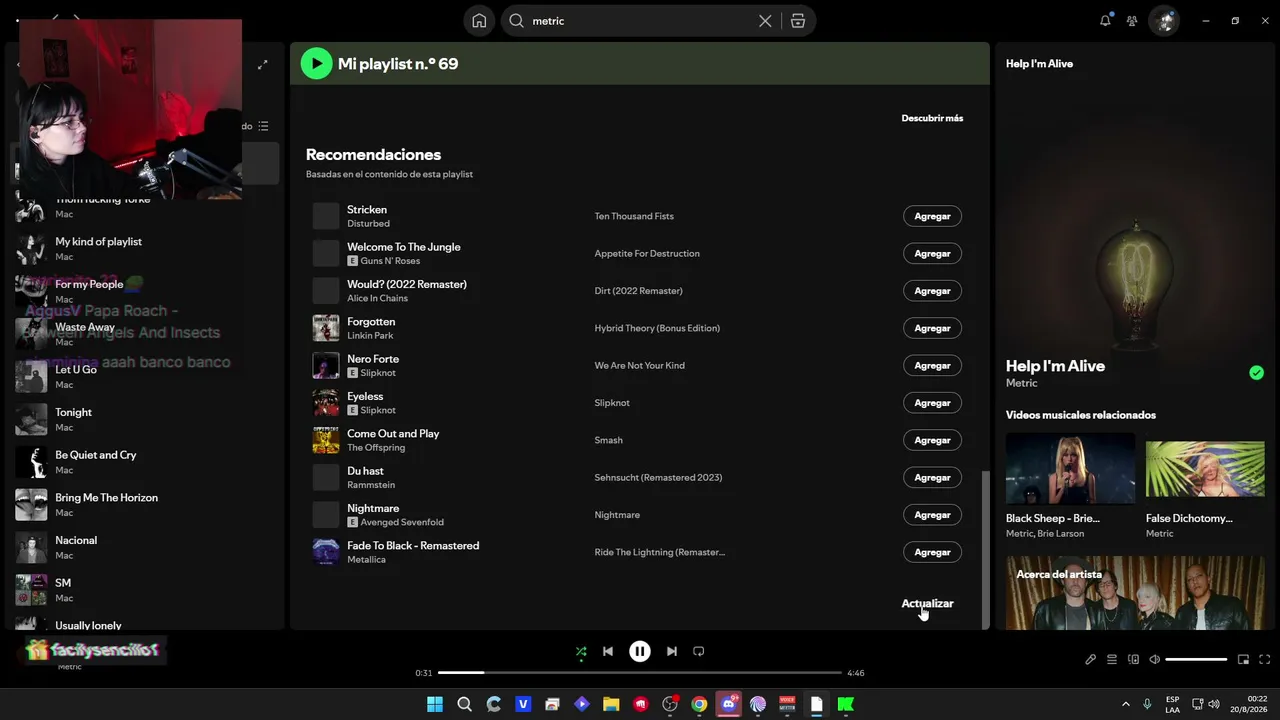Open Discord from the taskbar
The image size is (1280, 720).
(x=729, y=705)
